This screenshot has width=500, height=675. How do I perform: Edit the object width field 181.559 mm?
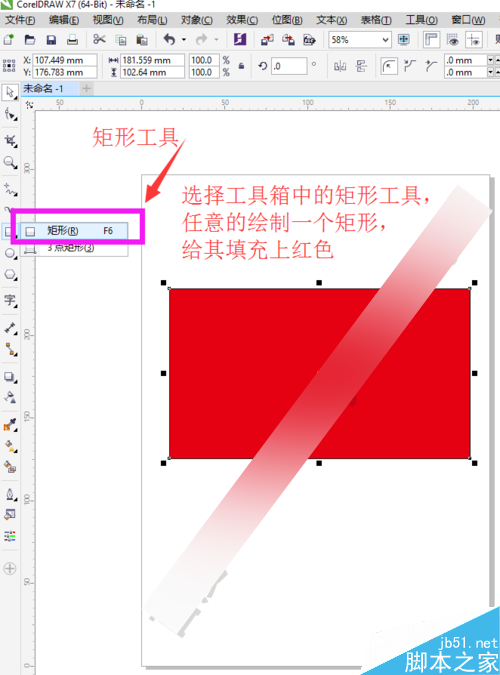152,60
